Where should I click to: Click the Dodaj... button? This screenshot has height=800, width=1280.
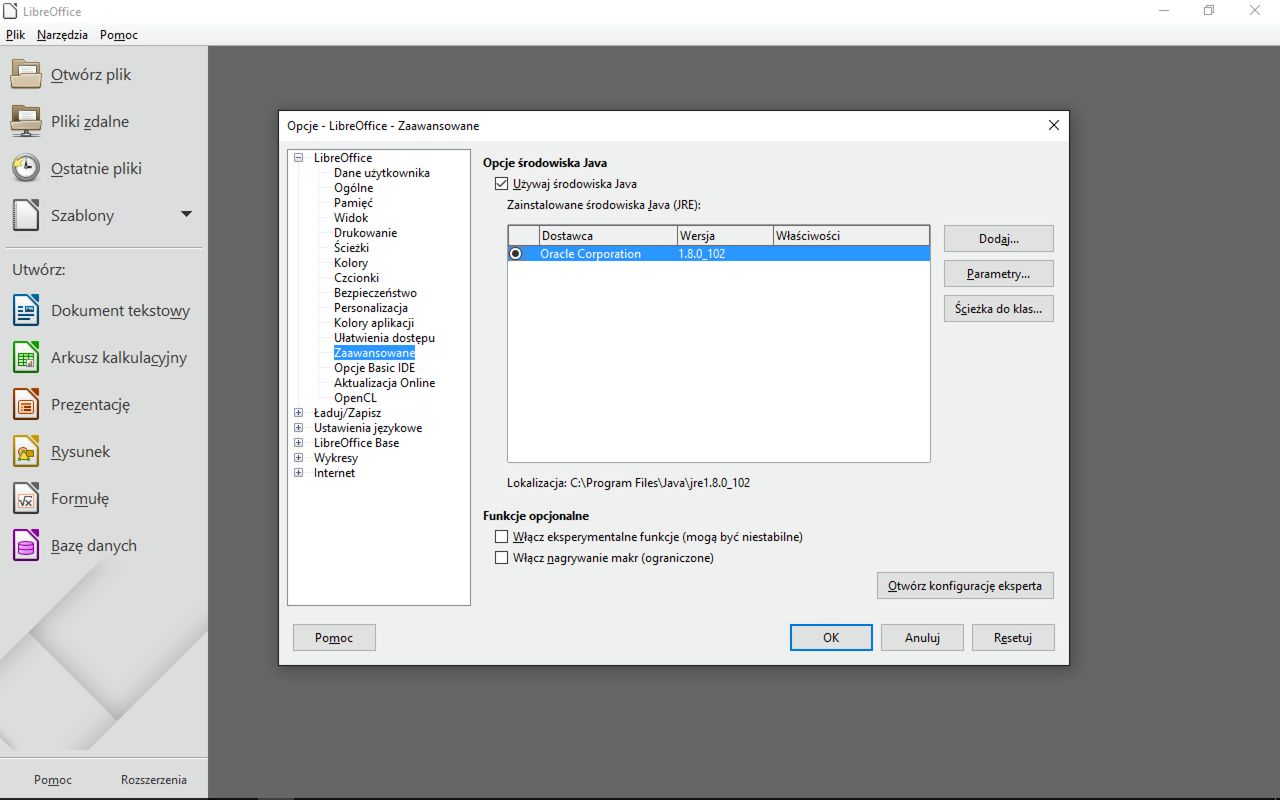pos(999,239)
